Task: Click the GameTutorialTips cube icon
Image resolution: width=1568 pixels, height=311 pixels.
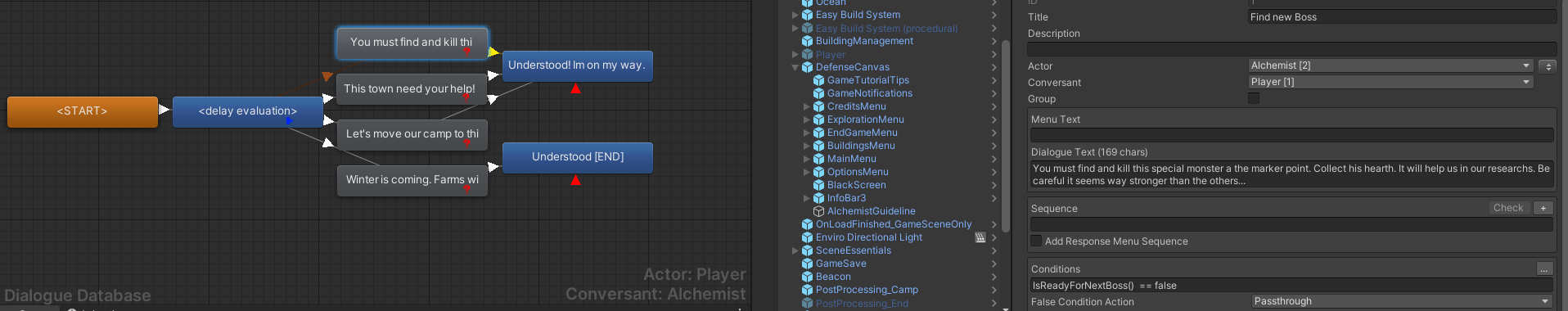Action: pos(818,80)
